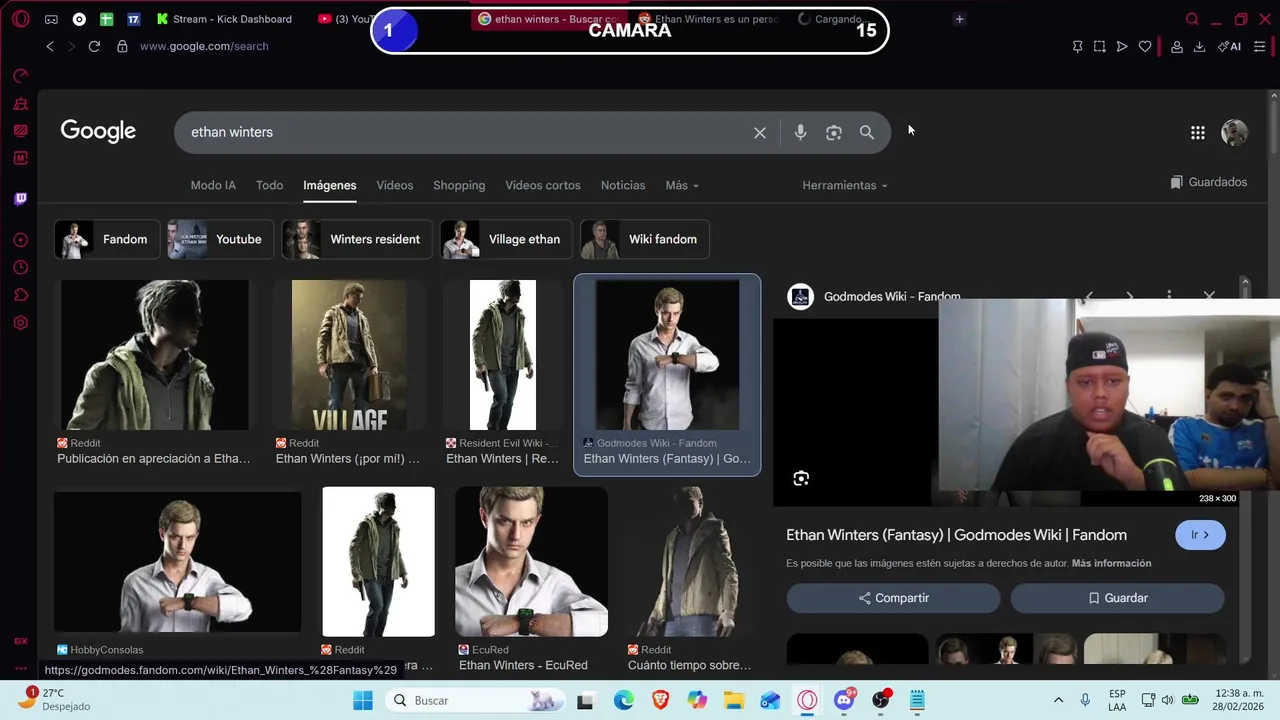Screen dimensions: 1280x720
Task: Click the Guardar button
Action: (1117, 598)
